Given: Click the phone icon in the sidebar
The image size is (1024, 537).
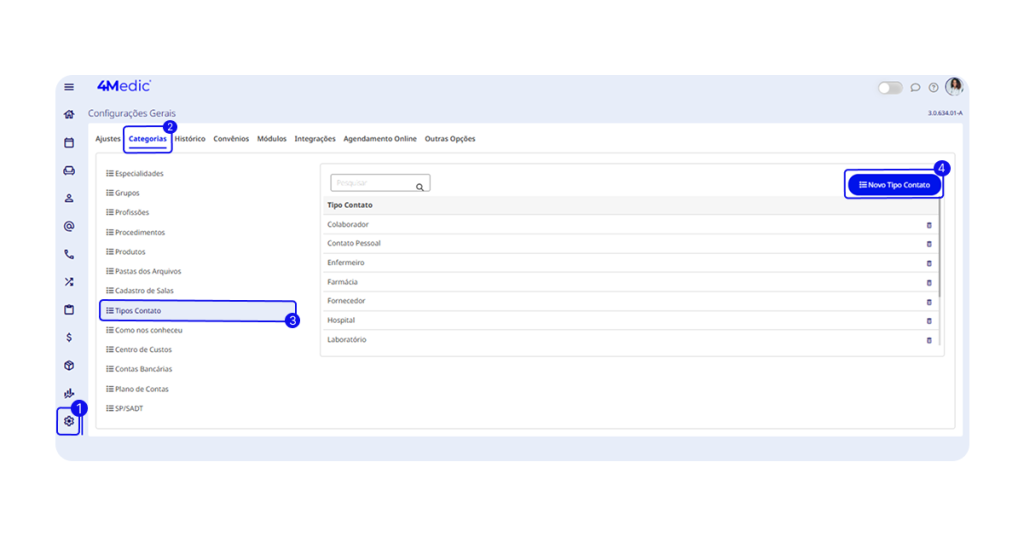Looking at the screenshot, I should [x=69, y=254].
